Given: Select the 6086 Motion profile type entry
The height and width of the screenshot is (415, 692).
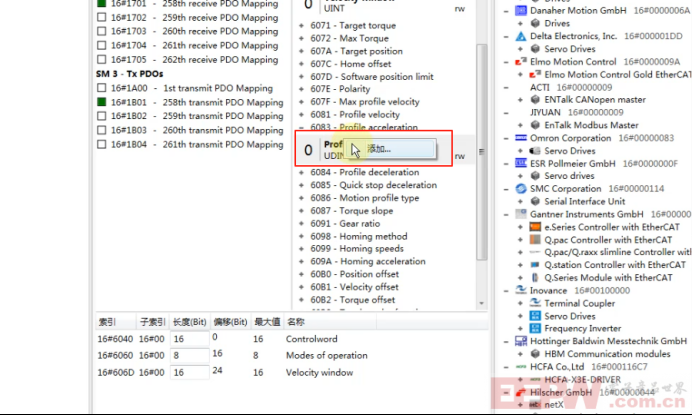Looking at the screenshot, I should (365, 198).
